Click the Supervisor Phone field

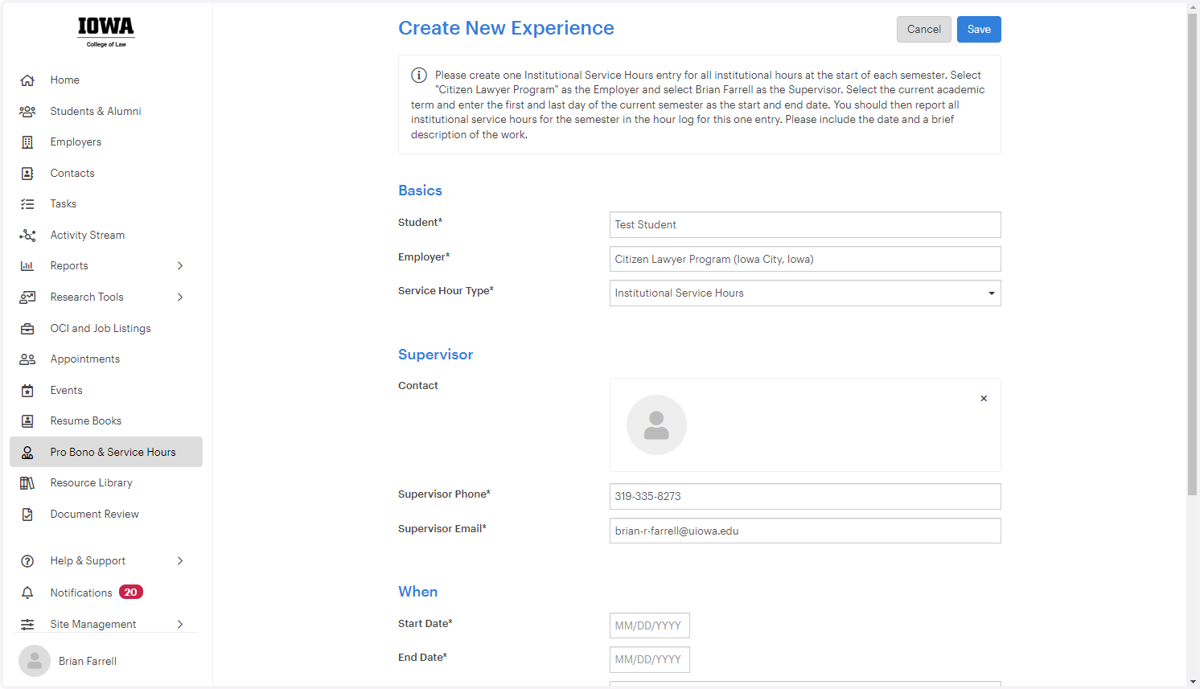coord(805,496)
